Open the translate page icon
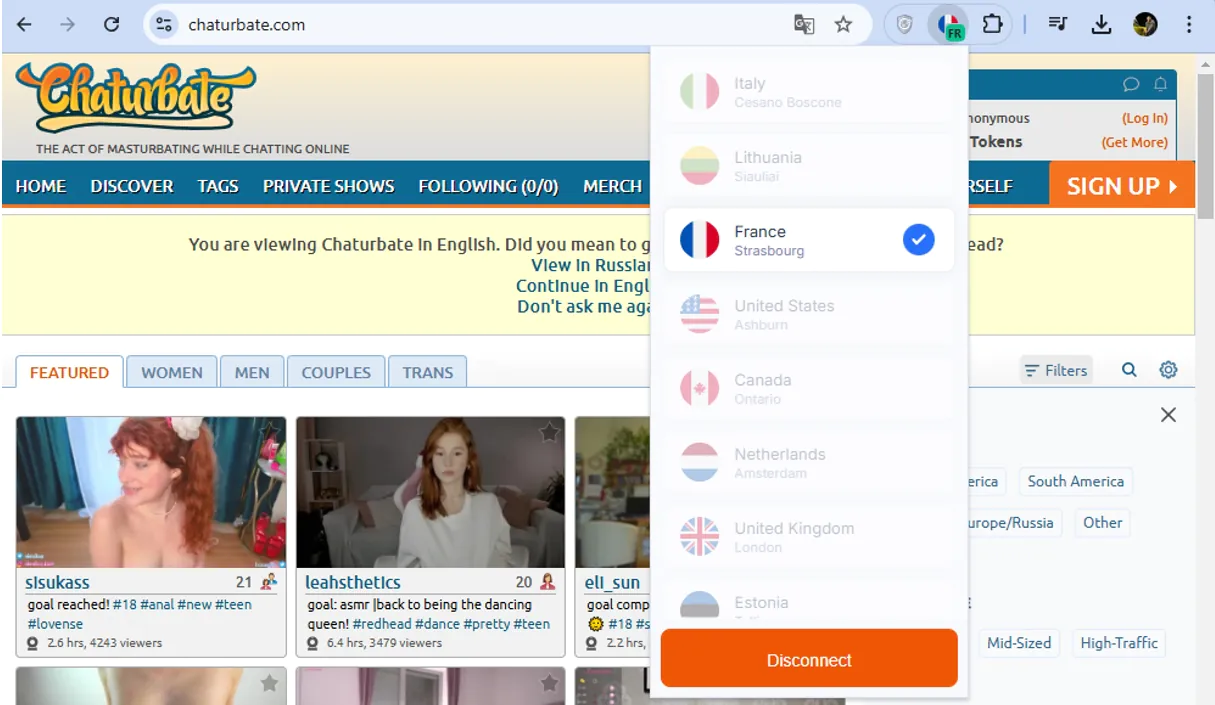Viewport: 1215px width, 705px height. coord(804,25)
